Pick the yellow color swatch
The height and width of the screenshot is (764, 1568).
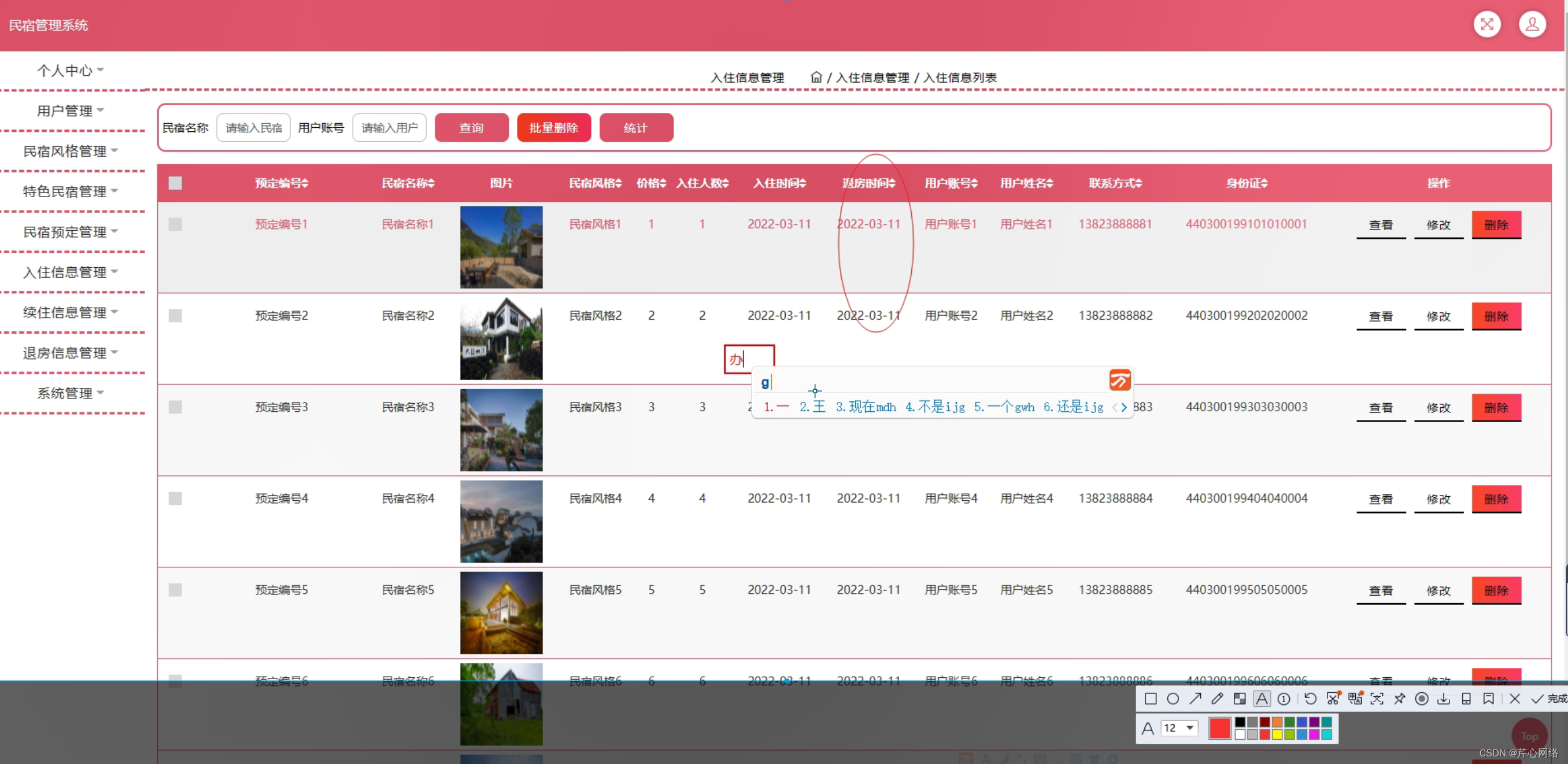click(1277, 734)
